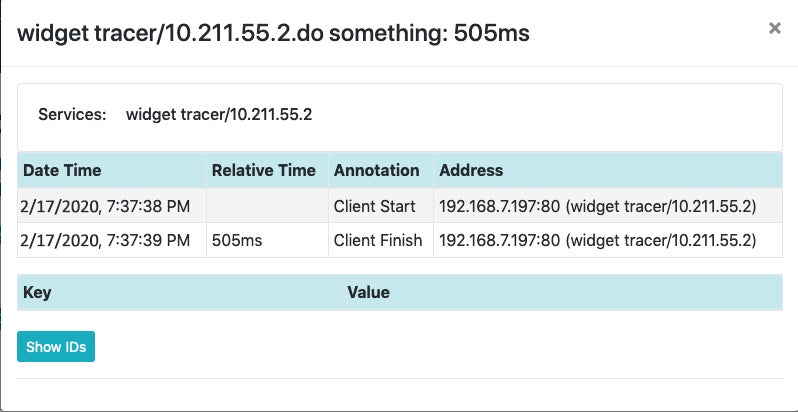Close the span detail dialog

click(774, 29)
